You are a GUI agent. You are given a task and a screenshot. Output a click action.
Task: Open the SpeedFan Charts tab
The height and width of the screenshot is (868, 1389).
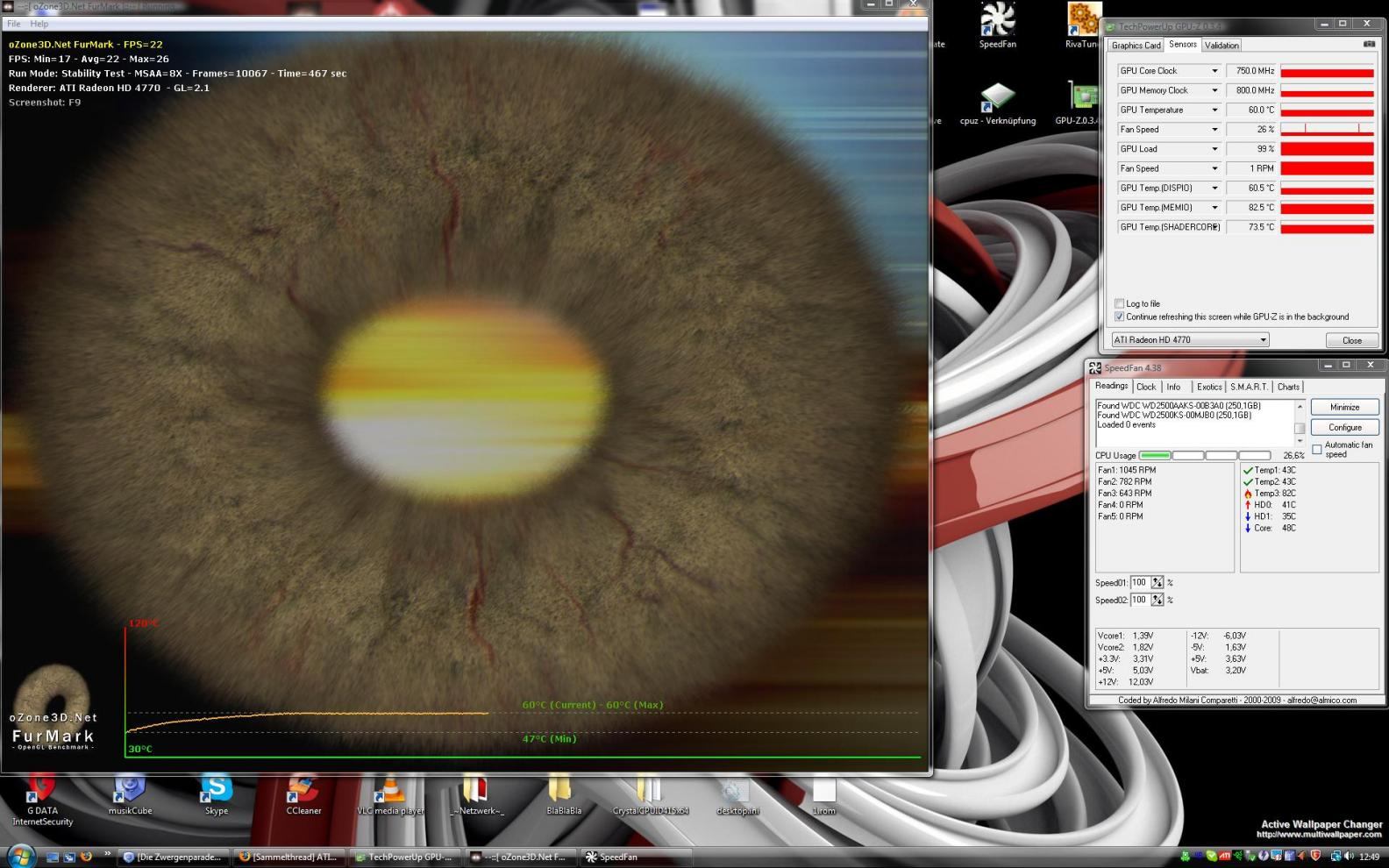pos(1288,387)
